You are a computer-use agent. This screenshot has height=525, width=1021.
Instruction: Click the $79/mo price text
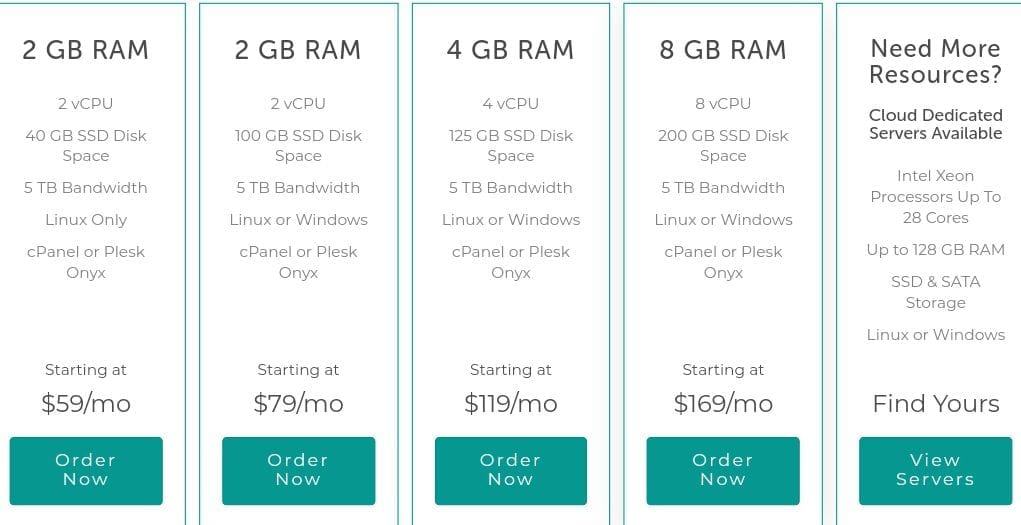(298, 403)
